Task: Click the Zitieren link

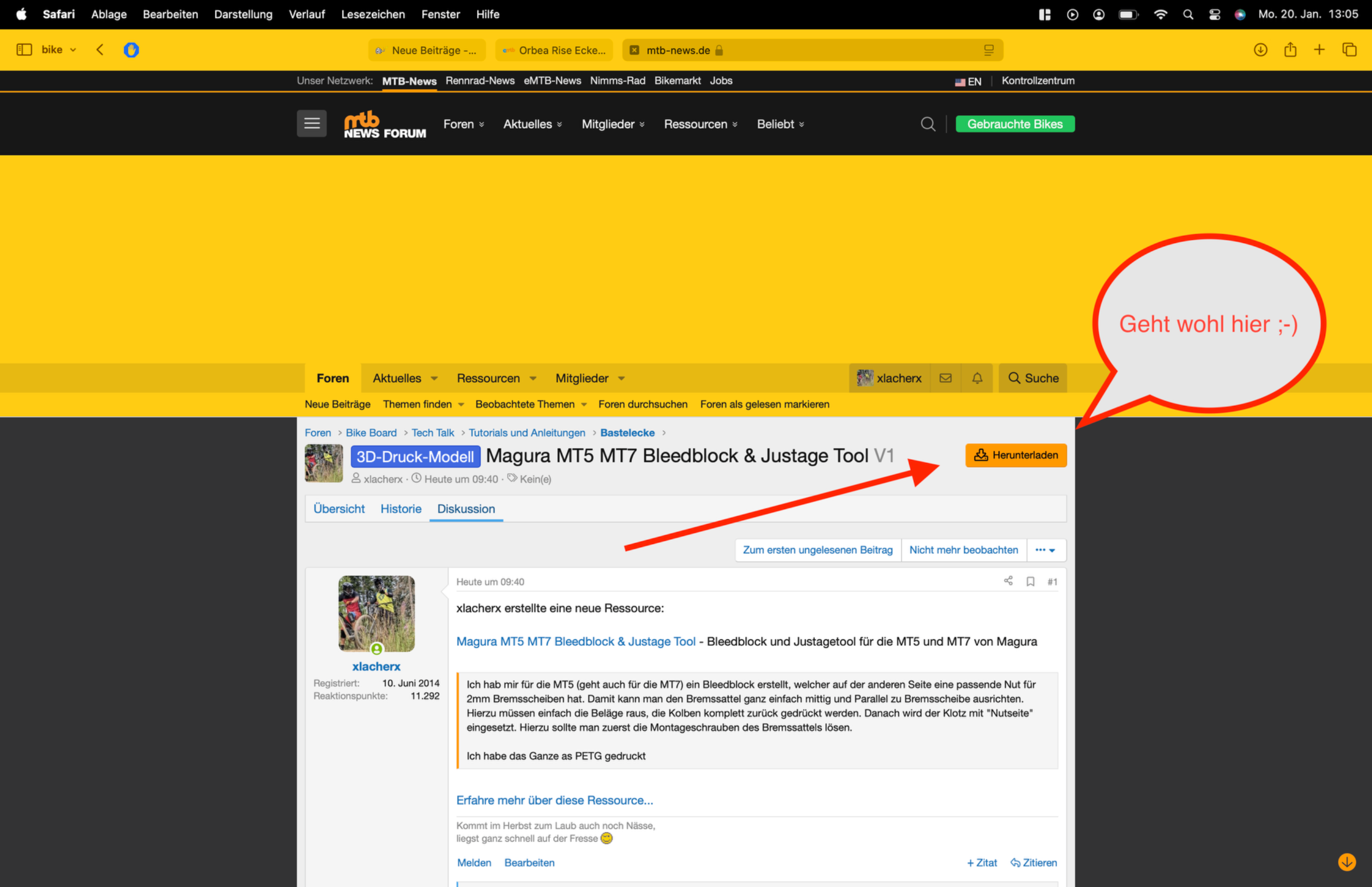Action: tap(1034, 862)
